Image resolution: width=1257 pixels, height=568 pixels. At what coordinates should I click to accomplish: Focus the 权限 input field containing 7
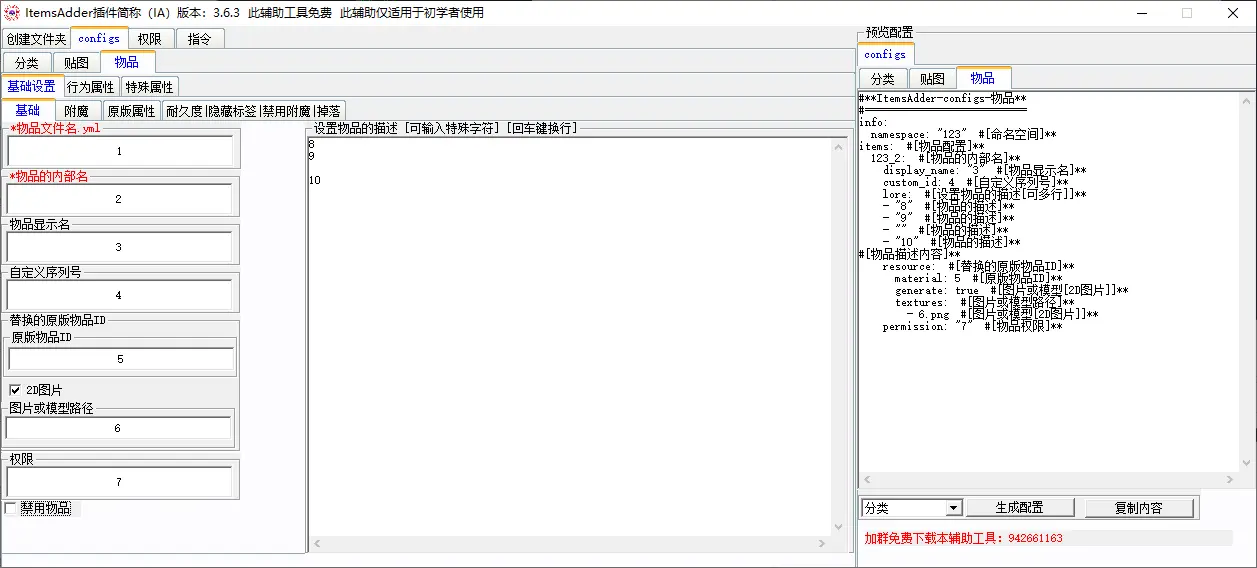[119, 482]
